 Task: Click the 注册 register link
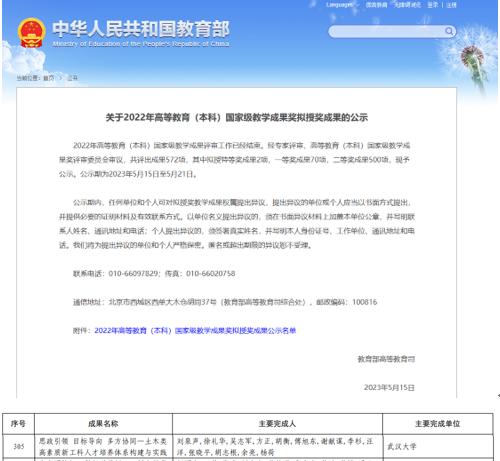[x=451, y=5]
